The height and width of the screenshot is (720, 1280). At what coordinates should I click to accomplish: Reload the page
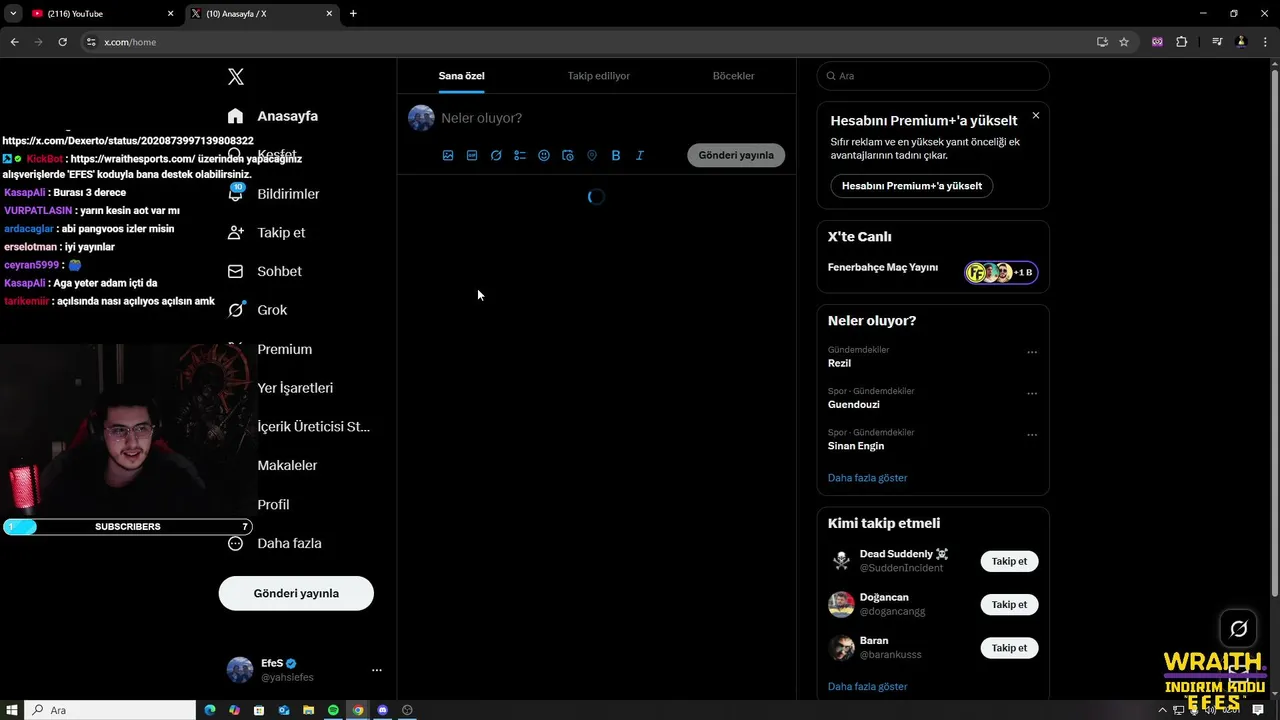(x=62, y=42)
